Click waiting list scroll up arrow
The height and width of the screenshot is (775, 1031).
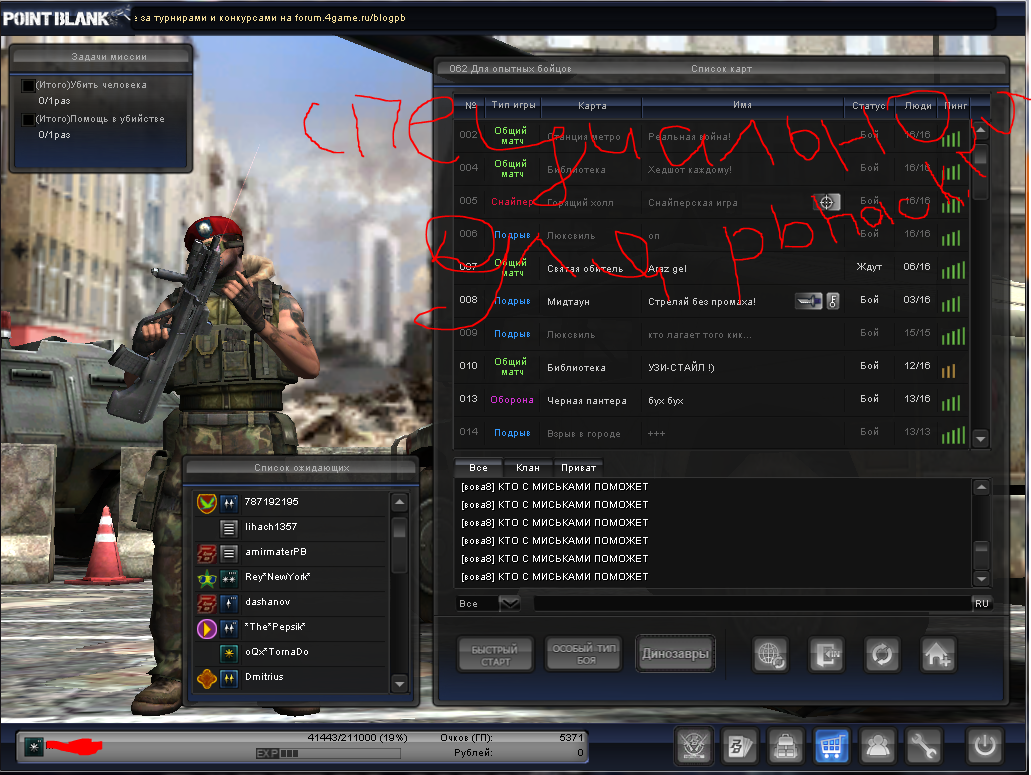point(399,503)
